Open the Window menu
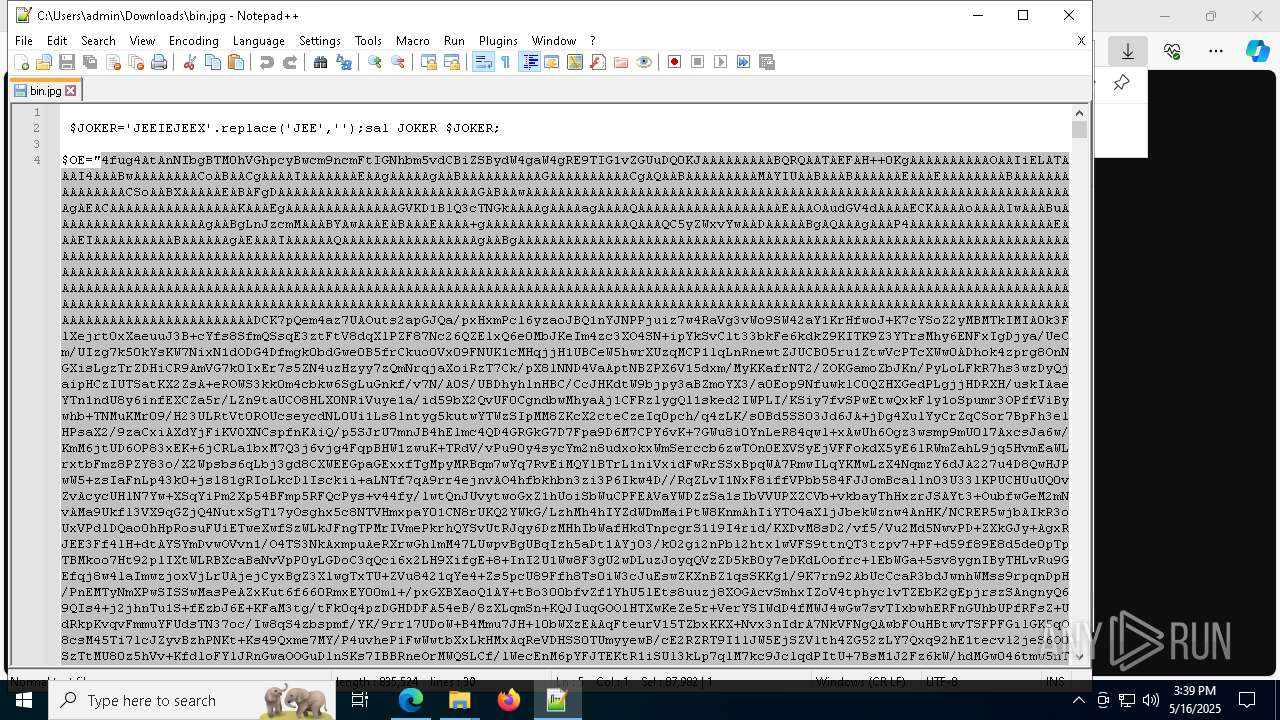1280x720 pixels. (x=553, y=41)
